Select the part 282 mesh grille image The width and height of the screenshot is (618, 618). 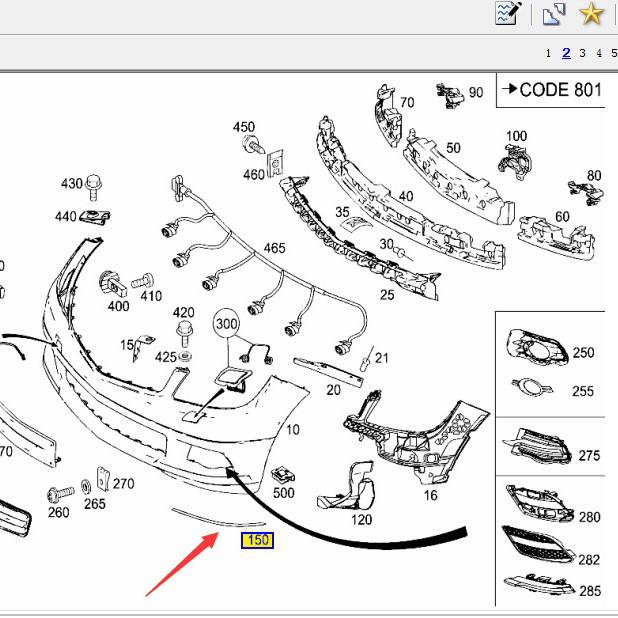pos(534,546)
